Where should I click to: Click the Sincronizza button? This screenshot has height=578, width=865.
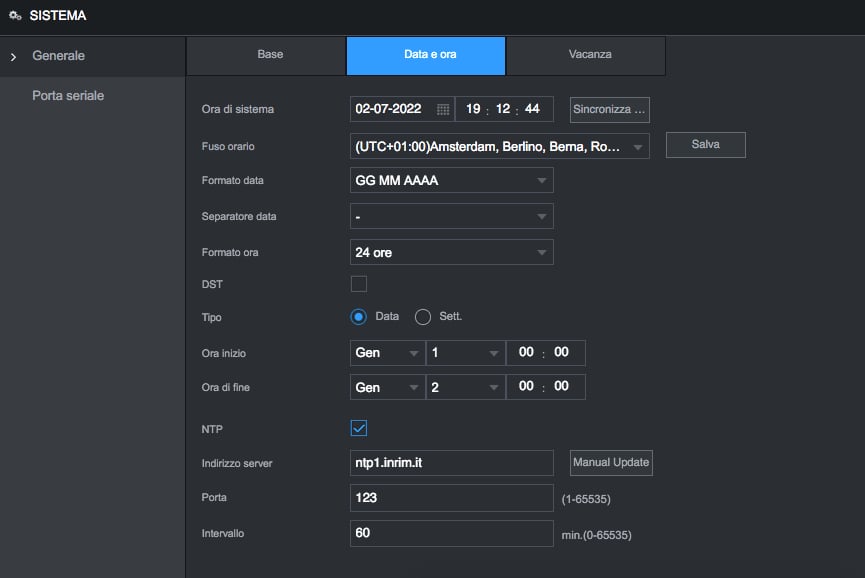coord(610,109)
